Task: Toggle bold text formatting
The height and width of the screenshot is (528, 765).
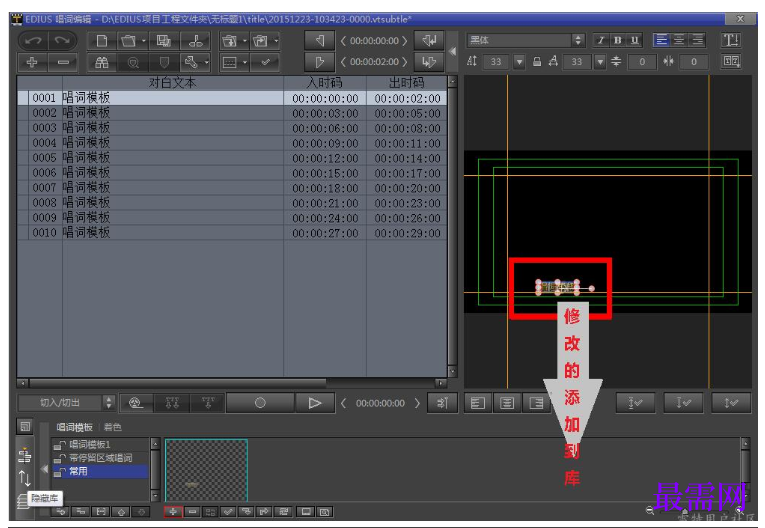Action: [x=618, y=40]
